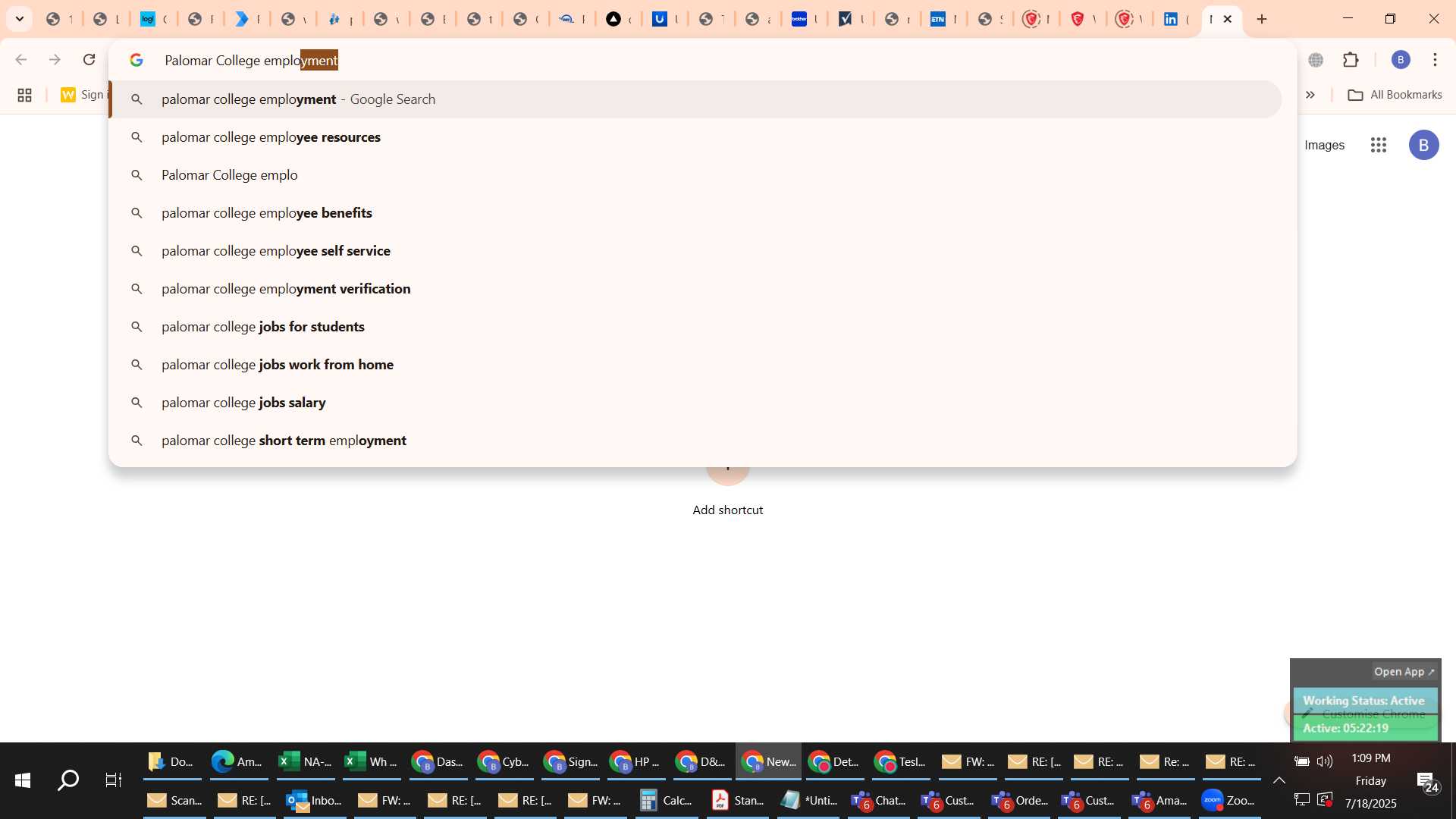Open the Chrome profile B avatar
This screenshot has width=1456, height=819.
[x=1401, y=59]
